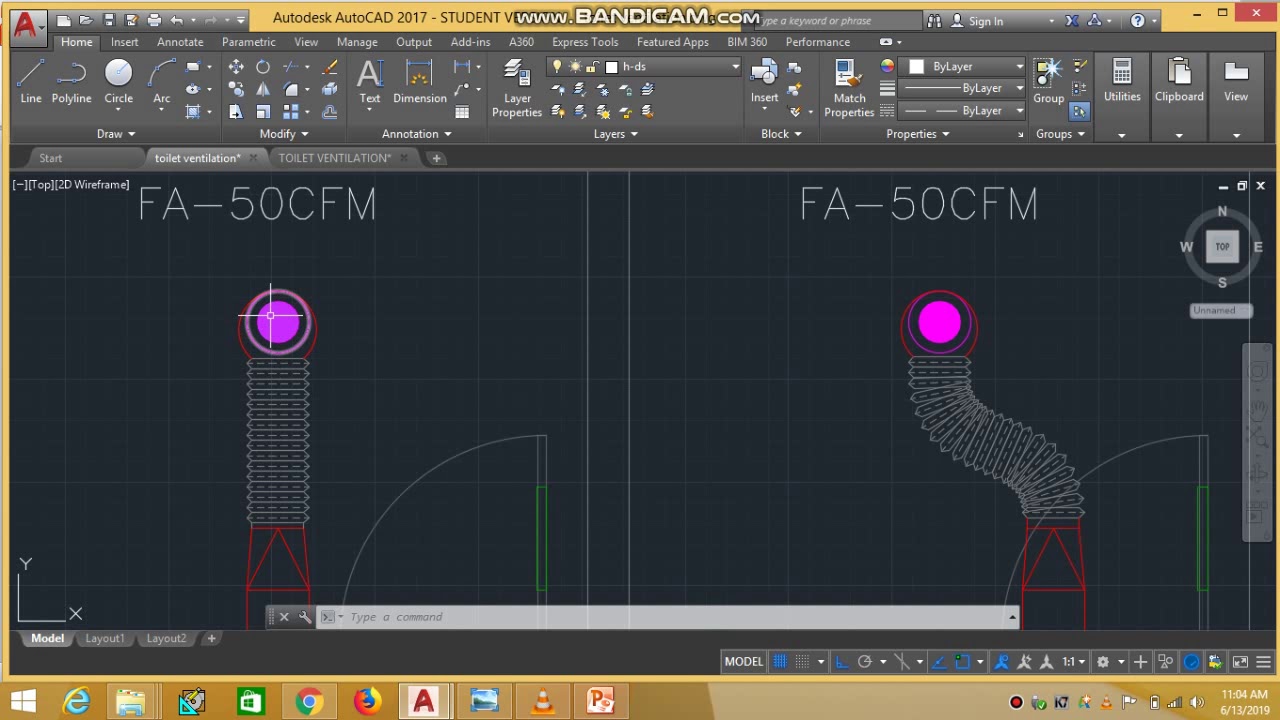Activate the Text annotation tool
Viewport: 1280px width, 720px height.
[x=370, y=81]
